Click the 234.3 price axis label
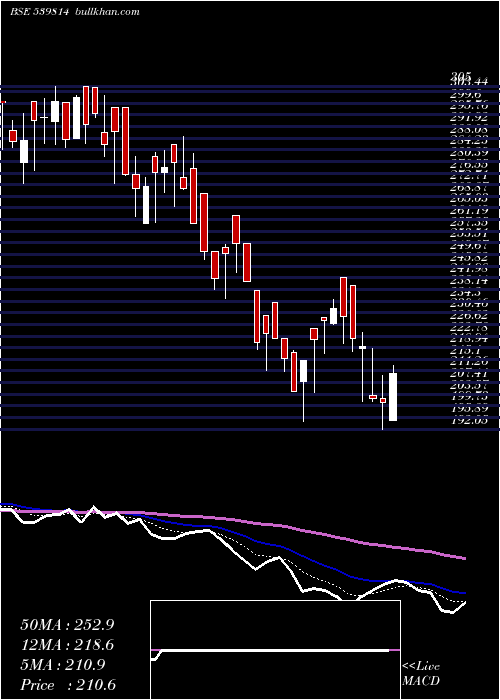 pos(466,292)
